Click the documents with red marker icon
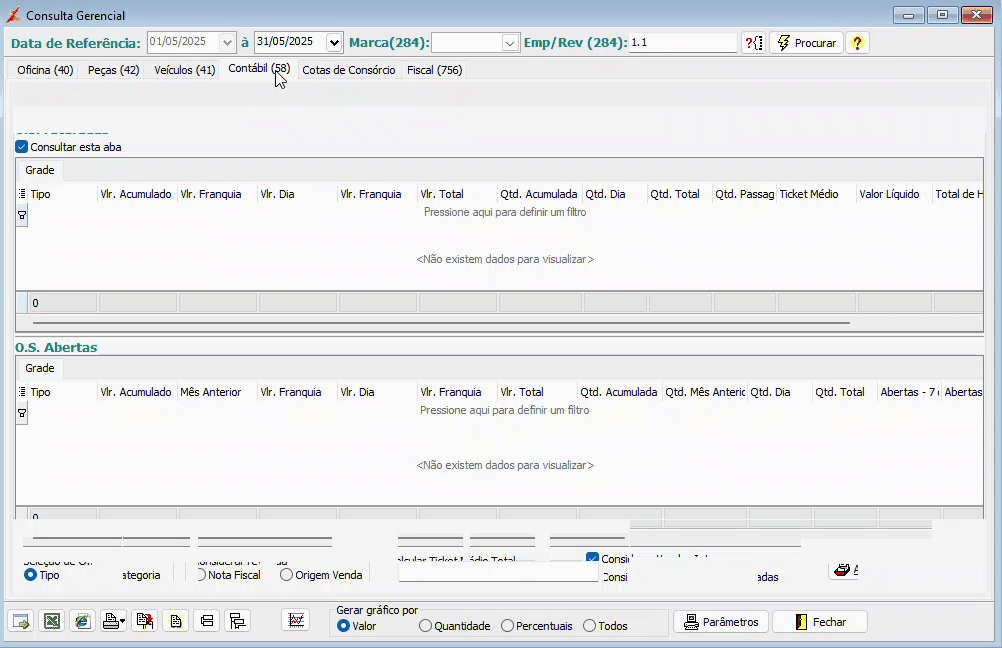Screen dimensions: 1002x648 click(x=144, y=621)
